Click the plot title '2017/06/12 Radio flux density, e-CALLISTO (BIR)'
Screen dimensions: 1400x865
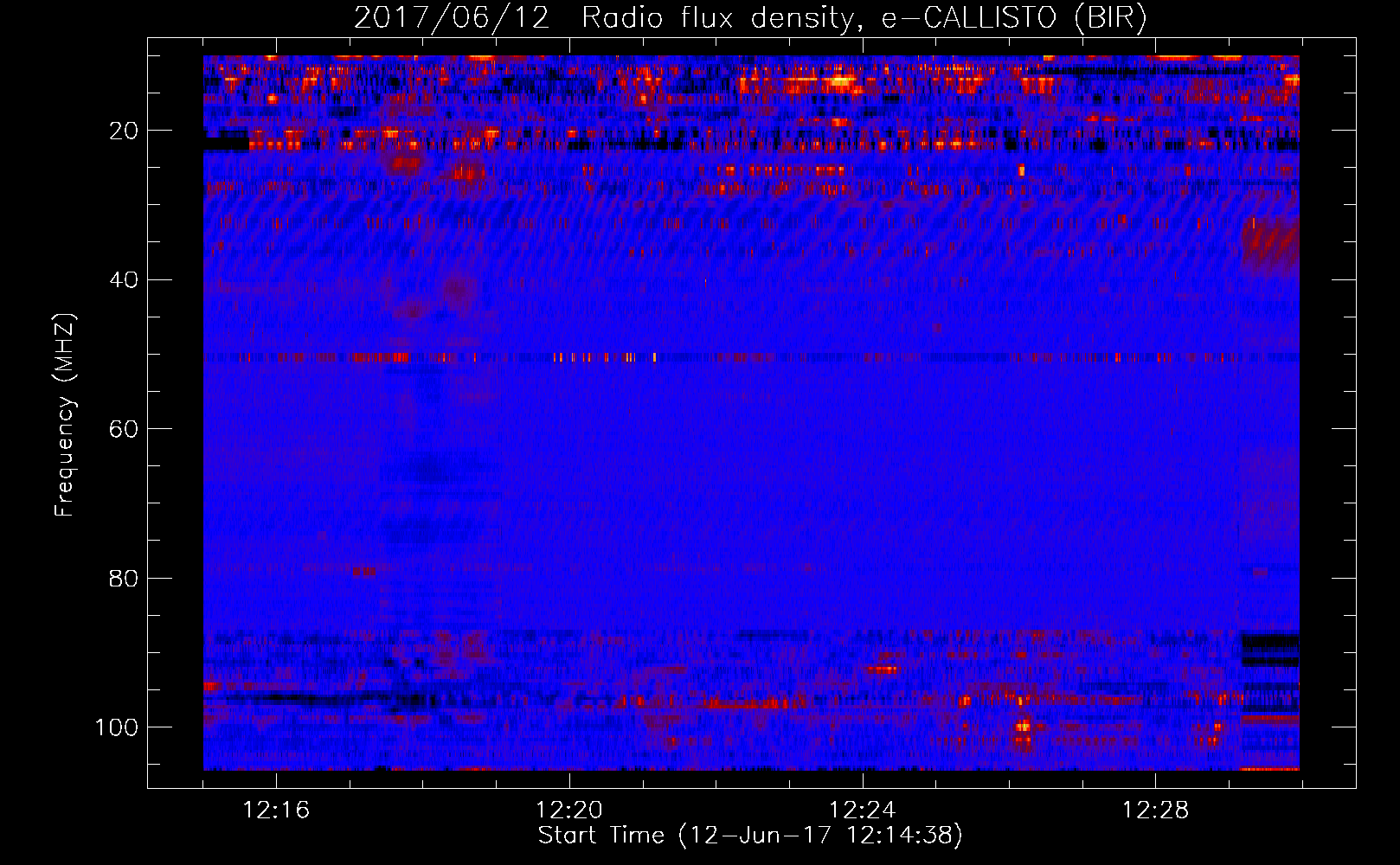pos(750,18)
